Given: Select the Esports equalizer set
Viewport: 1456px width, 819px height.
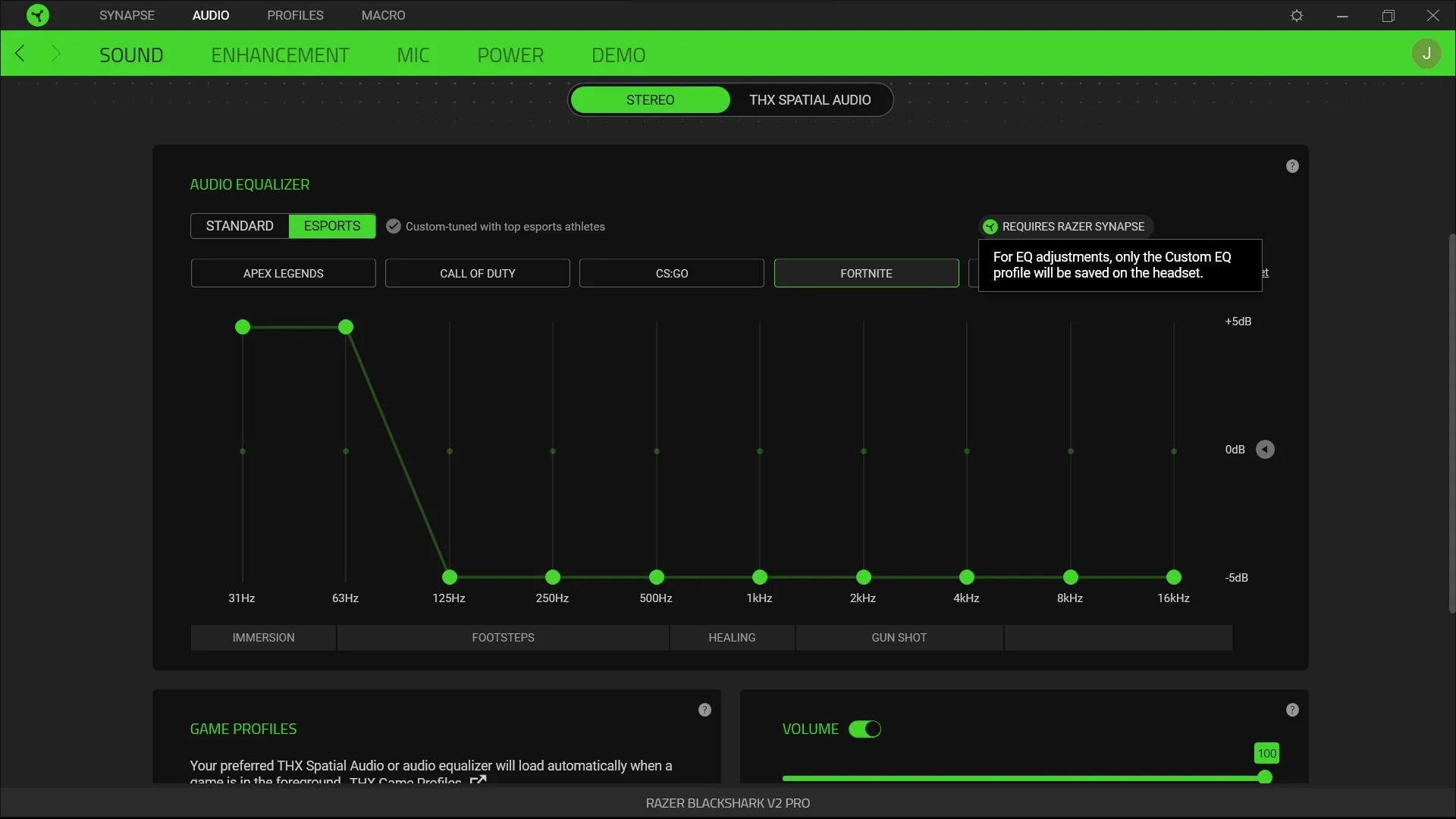Looking at the screenshot, I should (332, 226).
